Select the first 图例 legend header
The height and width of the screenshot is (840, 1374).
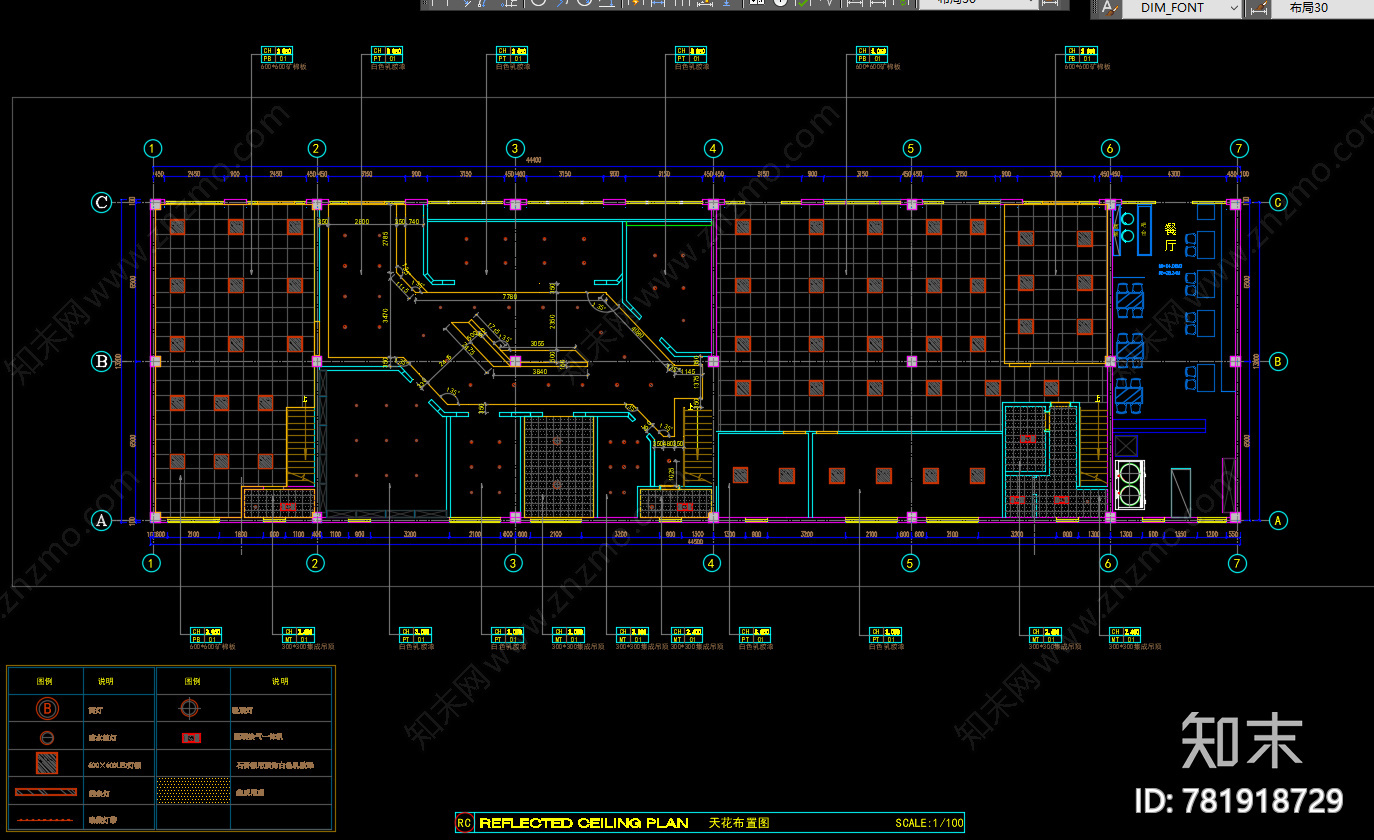pyautogui.click(x=45, y=681)
